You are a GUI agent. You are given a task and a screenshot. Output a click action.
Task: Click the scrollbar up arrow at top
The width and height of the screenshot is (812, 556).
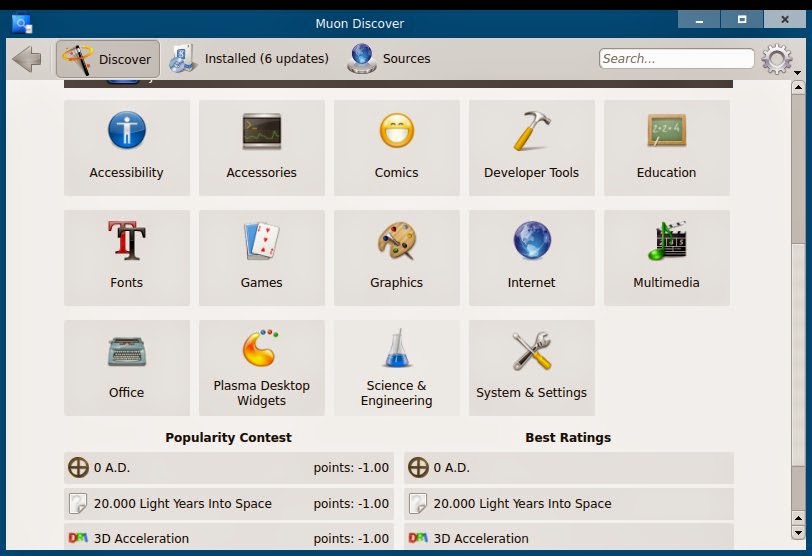798,87
